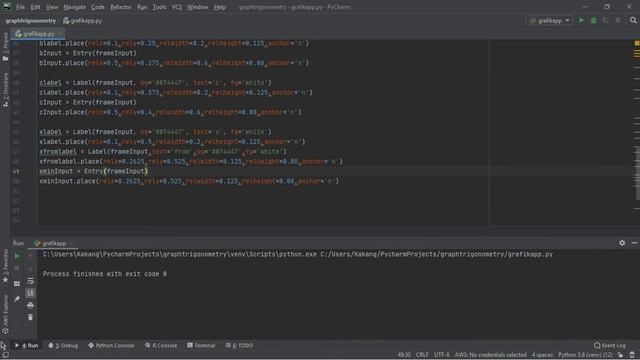This screenshot has width=640, height=360.
Task: Run with coverage icon in top toolbar
Action: [x=606, y=20]
